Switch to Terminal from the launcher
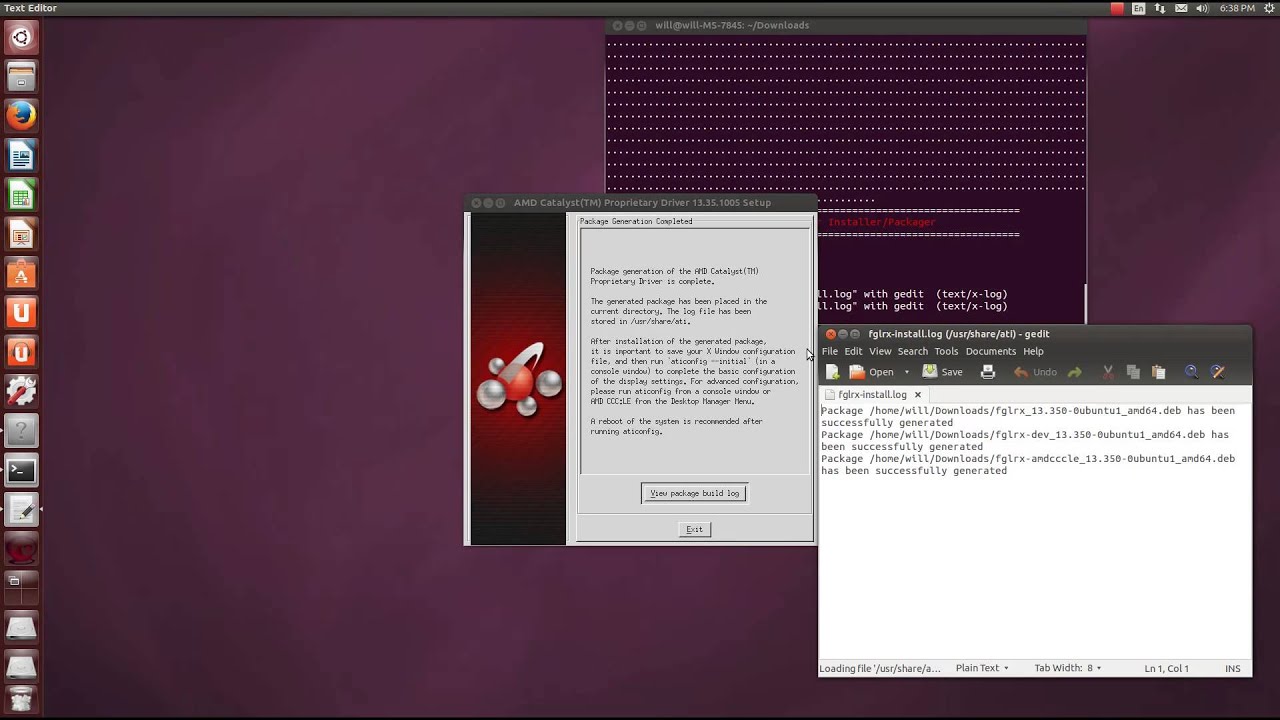Viewport: 1280px width, 720px height. [x=21, y=471]
